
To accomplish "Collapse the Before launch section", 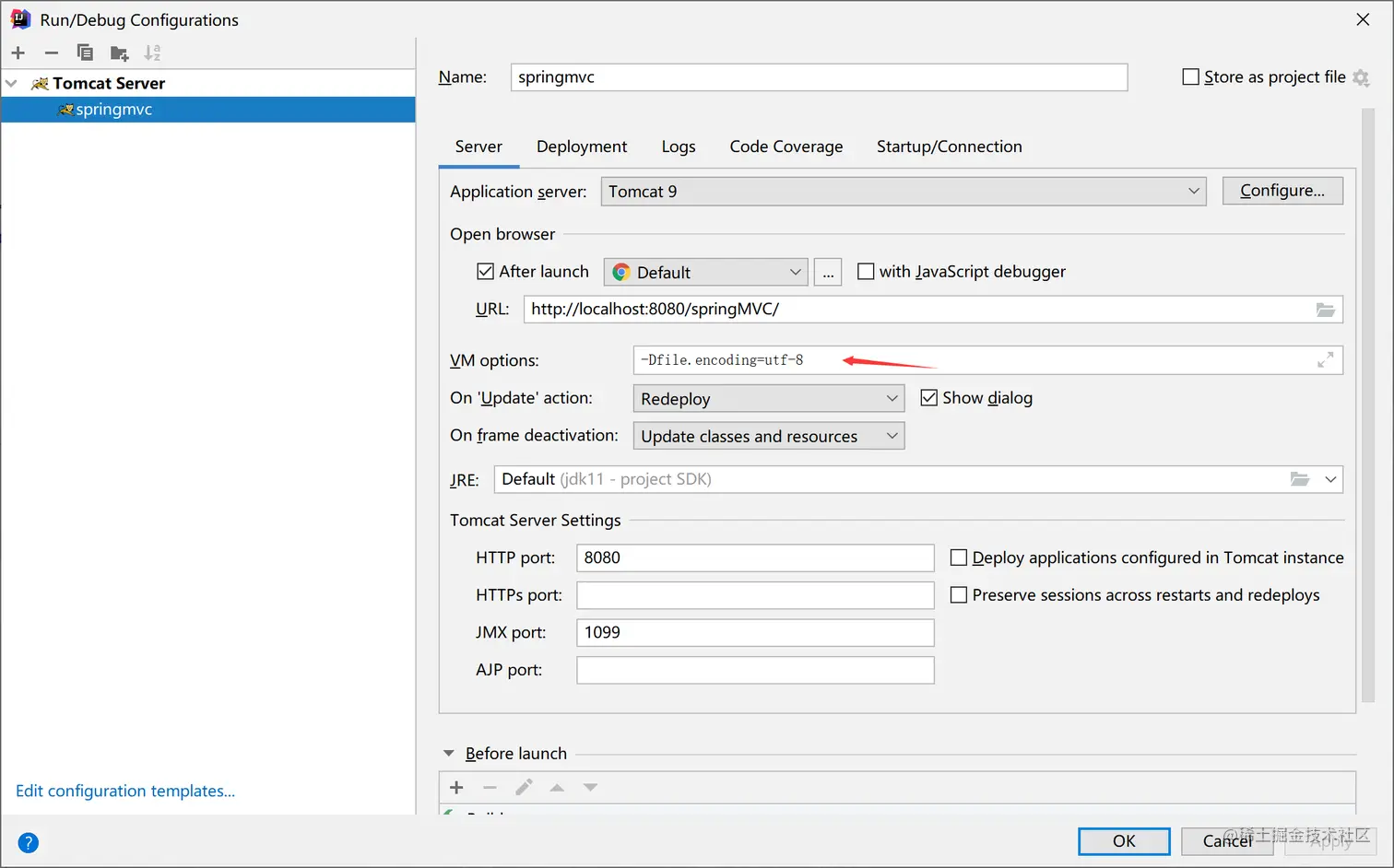I will (x=449, y=753).
